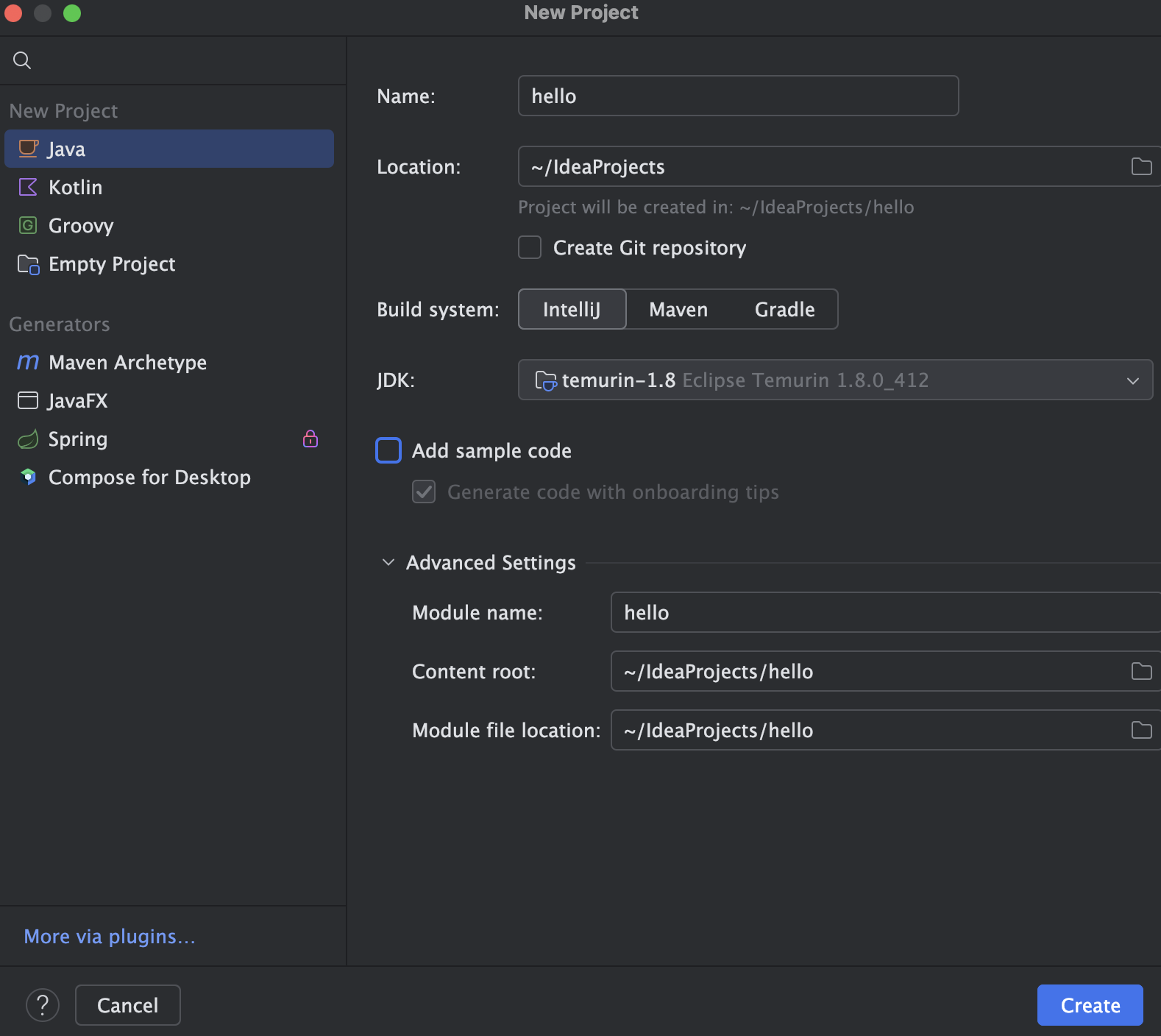The width and height of the screenshot is (1161, 1036).
Task: Click the Advanced Settings heading text
Action: 491,562
